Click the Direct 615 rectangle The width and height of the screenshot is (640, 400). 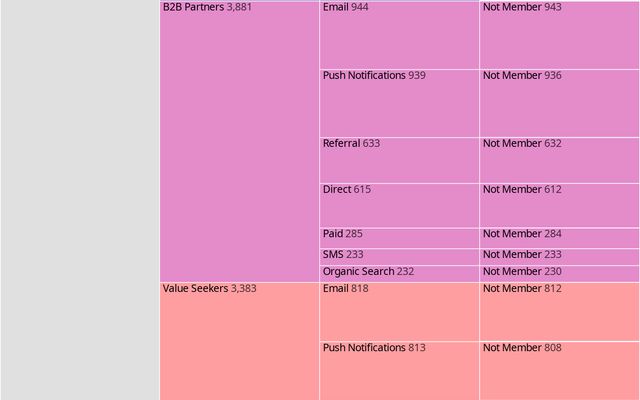point(399,205)
